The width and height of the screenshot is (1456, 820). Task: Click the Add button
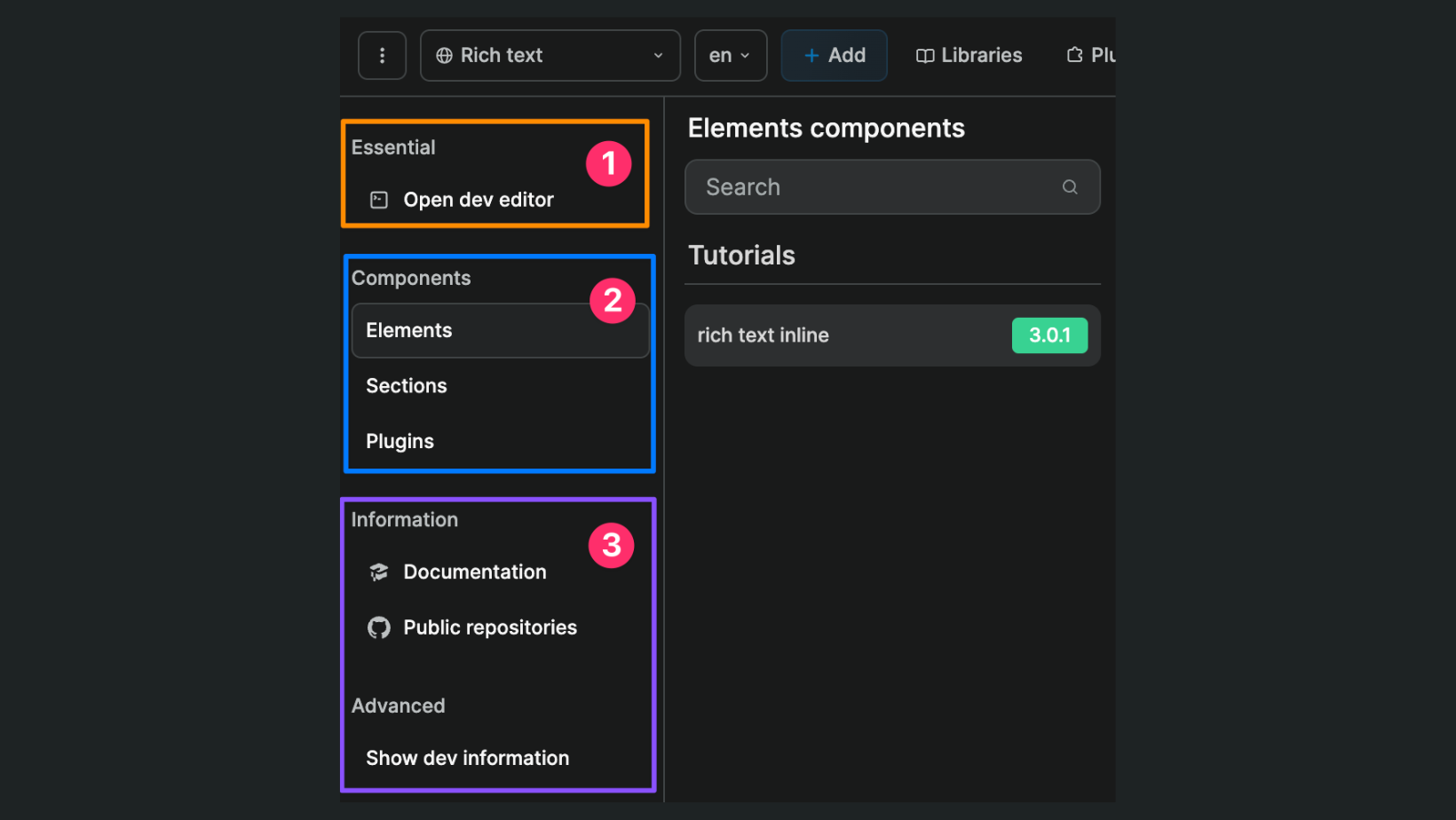point(834,55)
